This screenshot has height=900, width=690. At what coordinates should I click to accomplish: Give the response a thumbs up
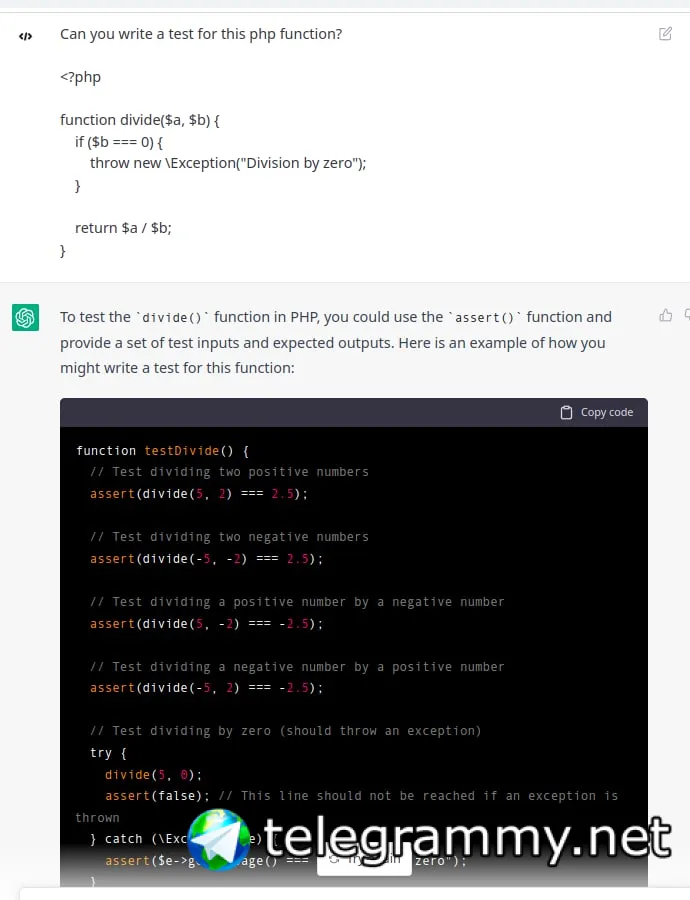coord(665,315)
